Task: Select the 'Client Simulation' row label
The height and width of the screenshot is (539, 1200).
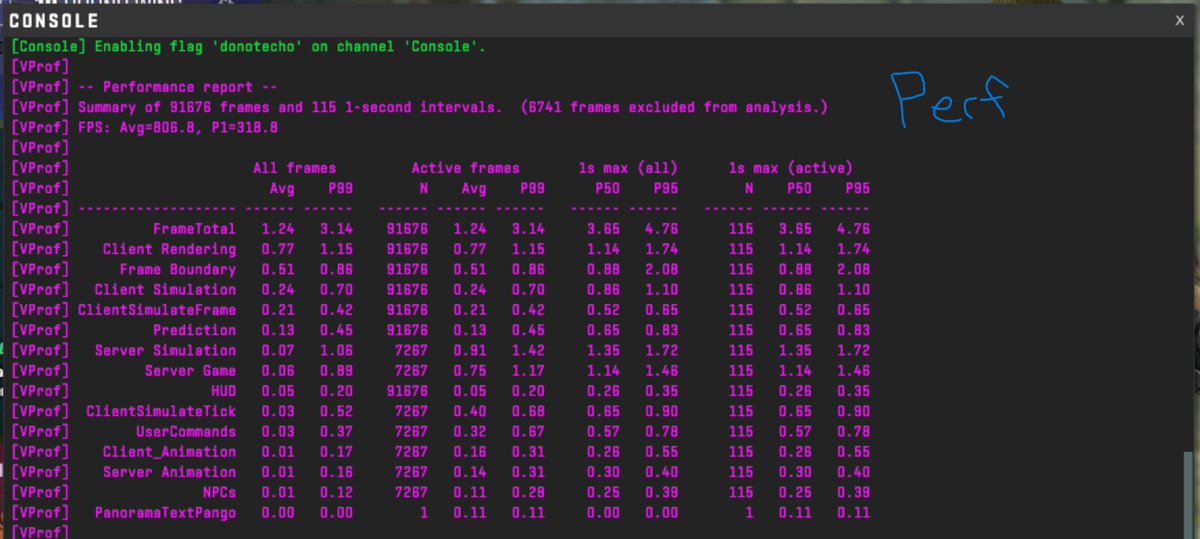Action: (x=165, y=290)
